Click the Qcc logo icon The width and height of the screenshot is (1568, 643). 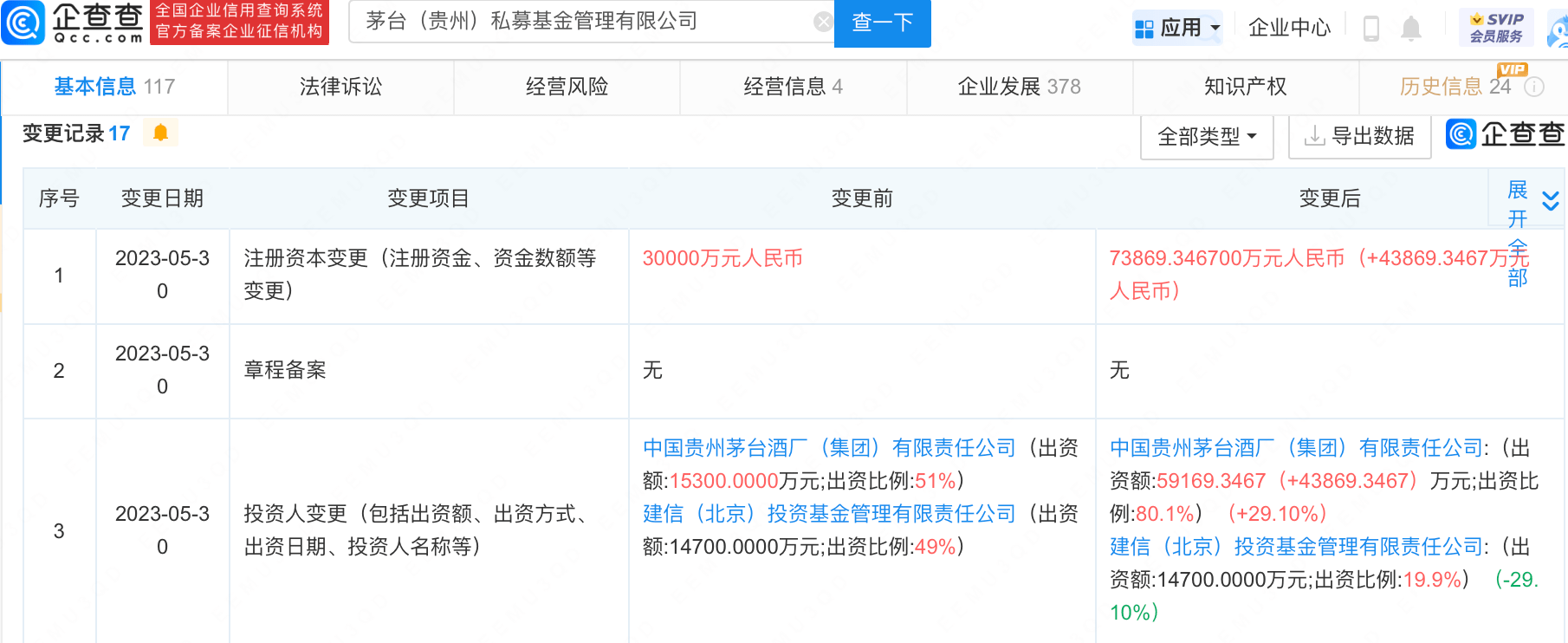[23, 23]
